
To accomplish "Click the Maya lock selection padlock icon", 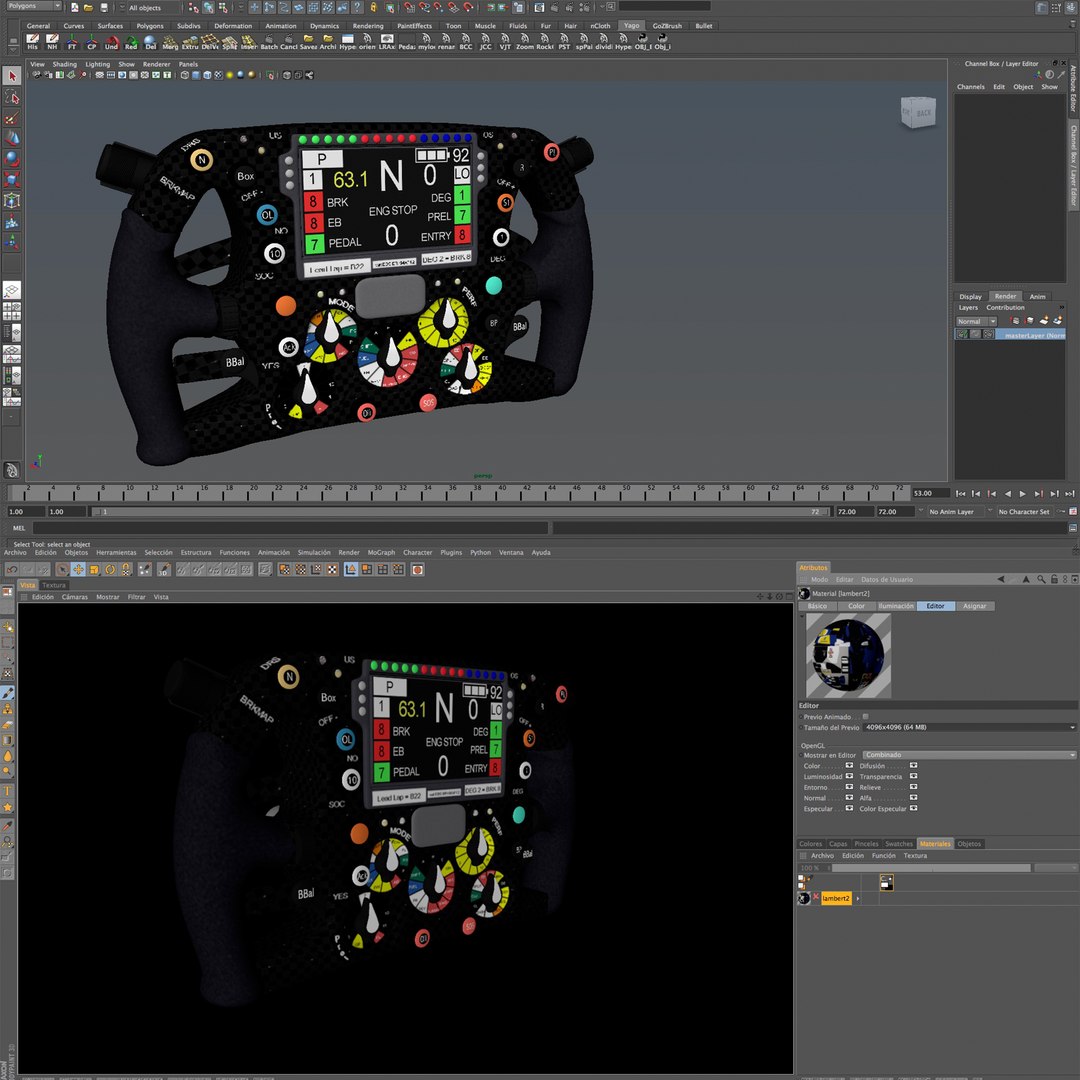I will pos(373,7).
